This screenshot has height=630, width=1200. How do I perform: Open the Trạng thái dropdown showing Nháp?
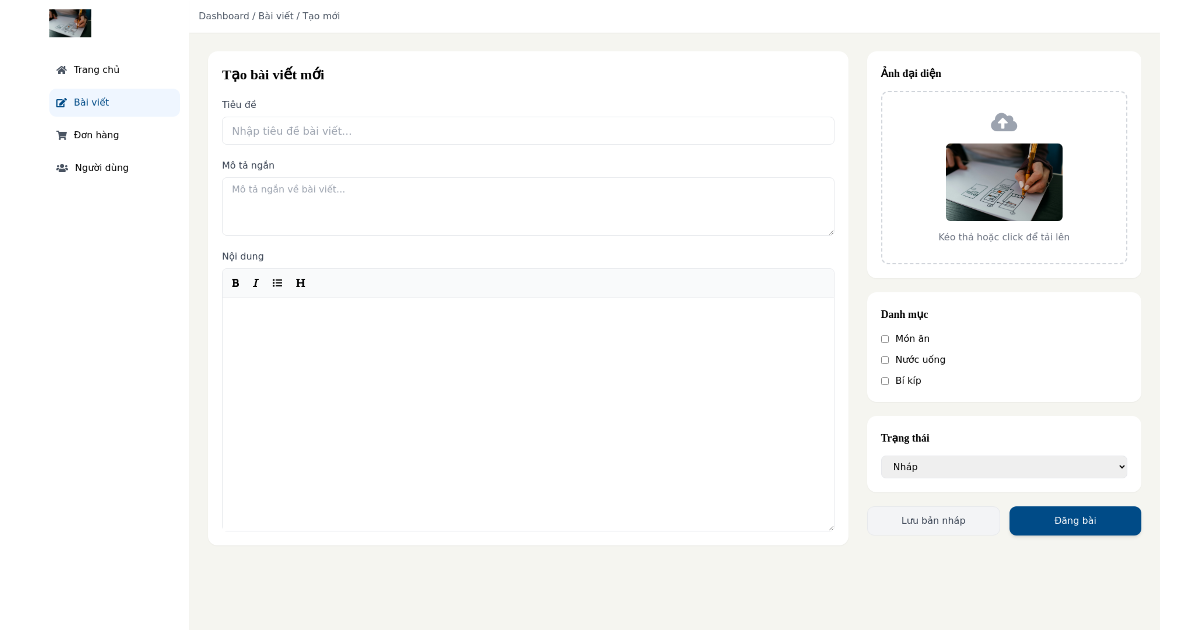pyautogui.click(x=1004, y=467)
